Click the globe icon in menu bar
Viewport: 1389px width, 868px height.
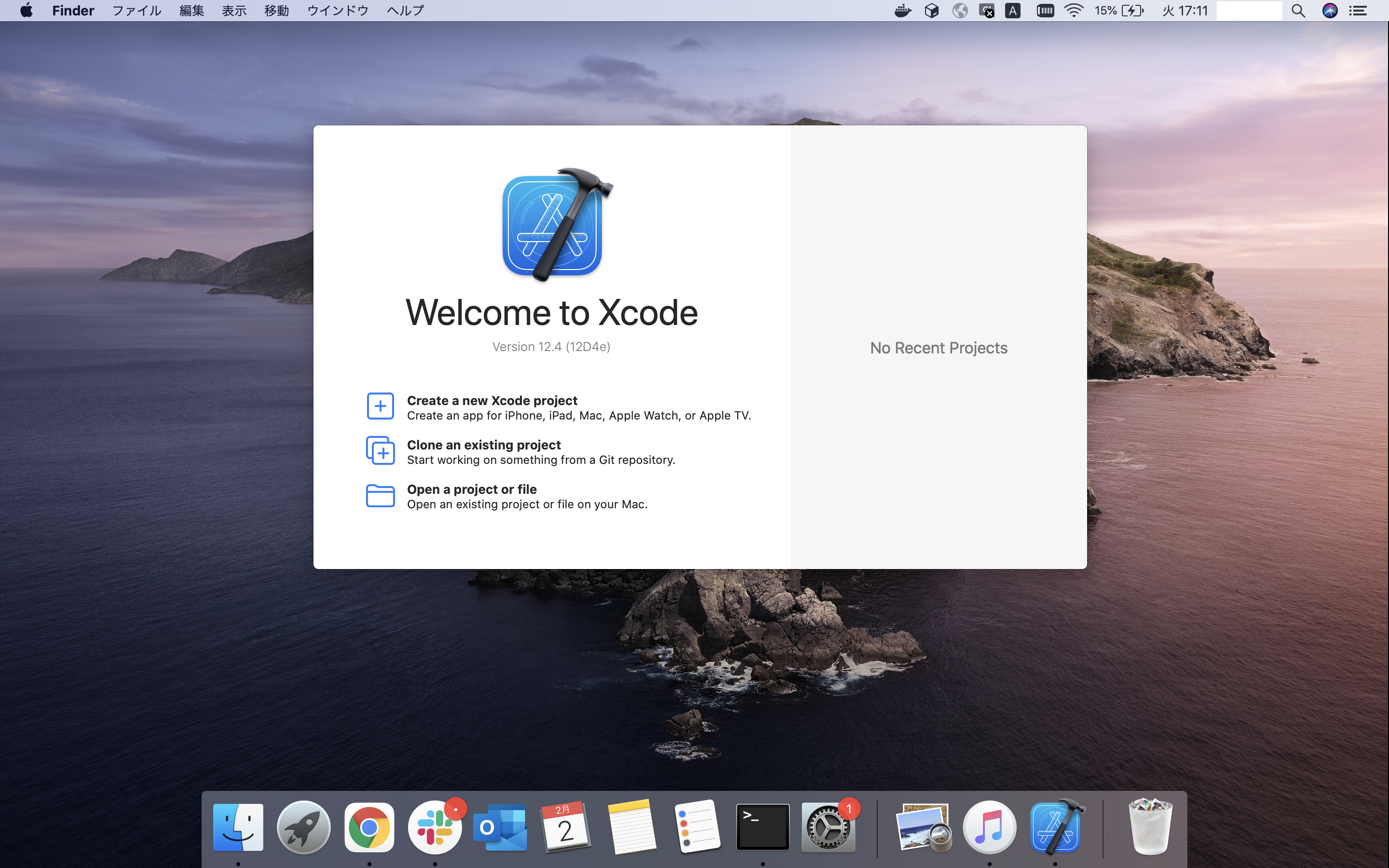(960, 10)
